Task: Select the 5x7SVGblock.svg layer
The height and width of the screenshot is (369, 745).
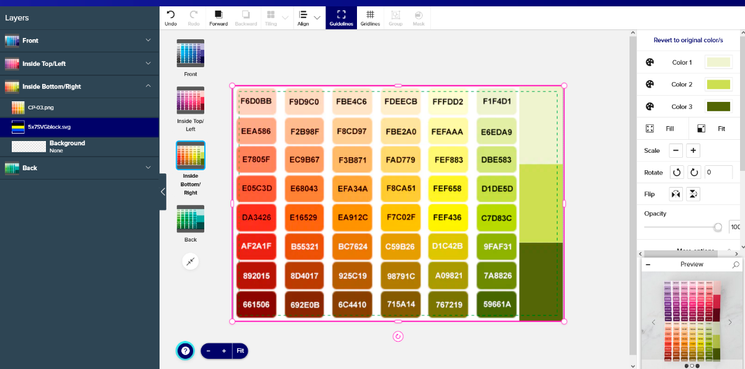Action: pos(79,127)
